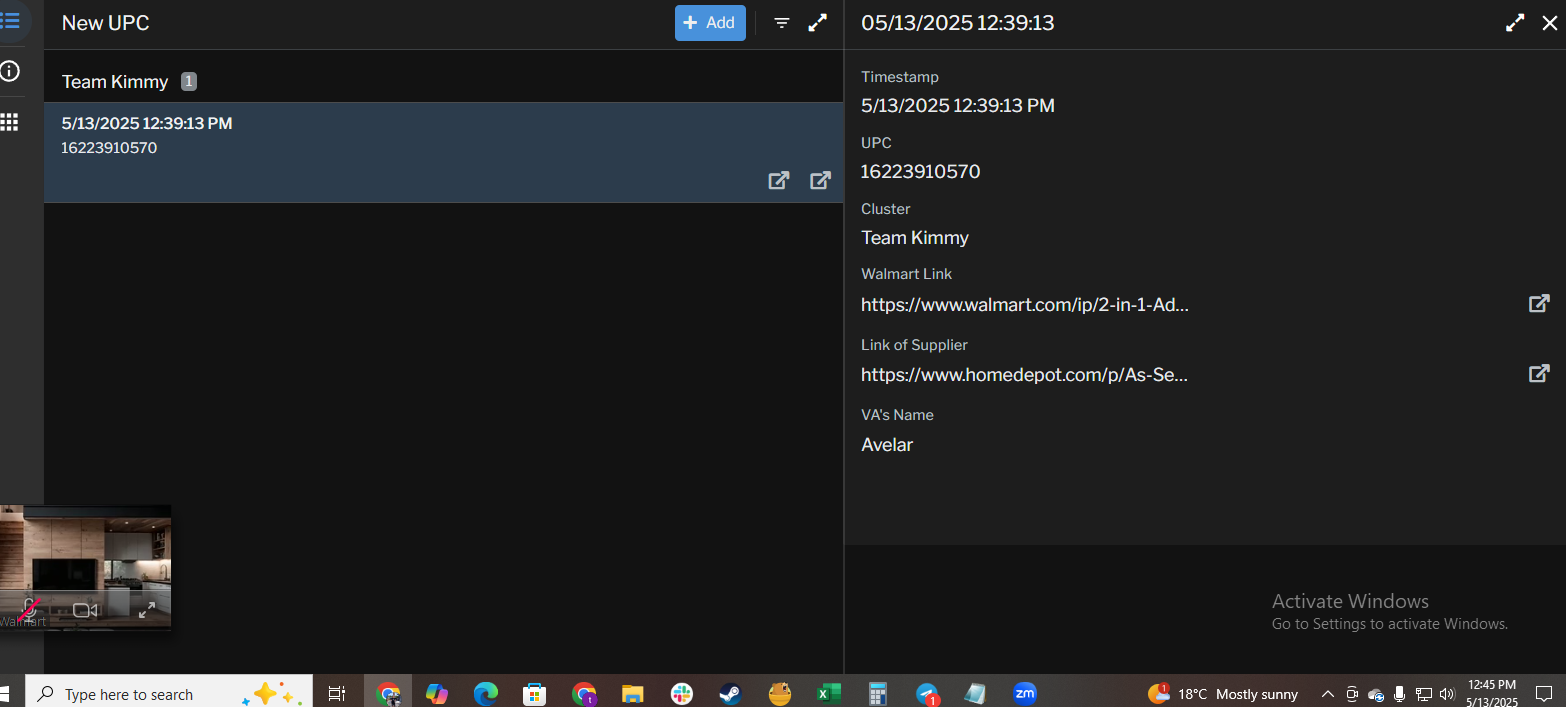Open the info icon in left sidebar
1566x707 pixels.
(x=10, y=71)
